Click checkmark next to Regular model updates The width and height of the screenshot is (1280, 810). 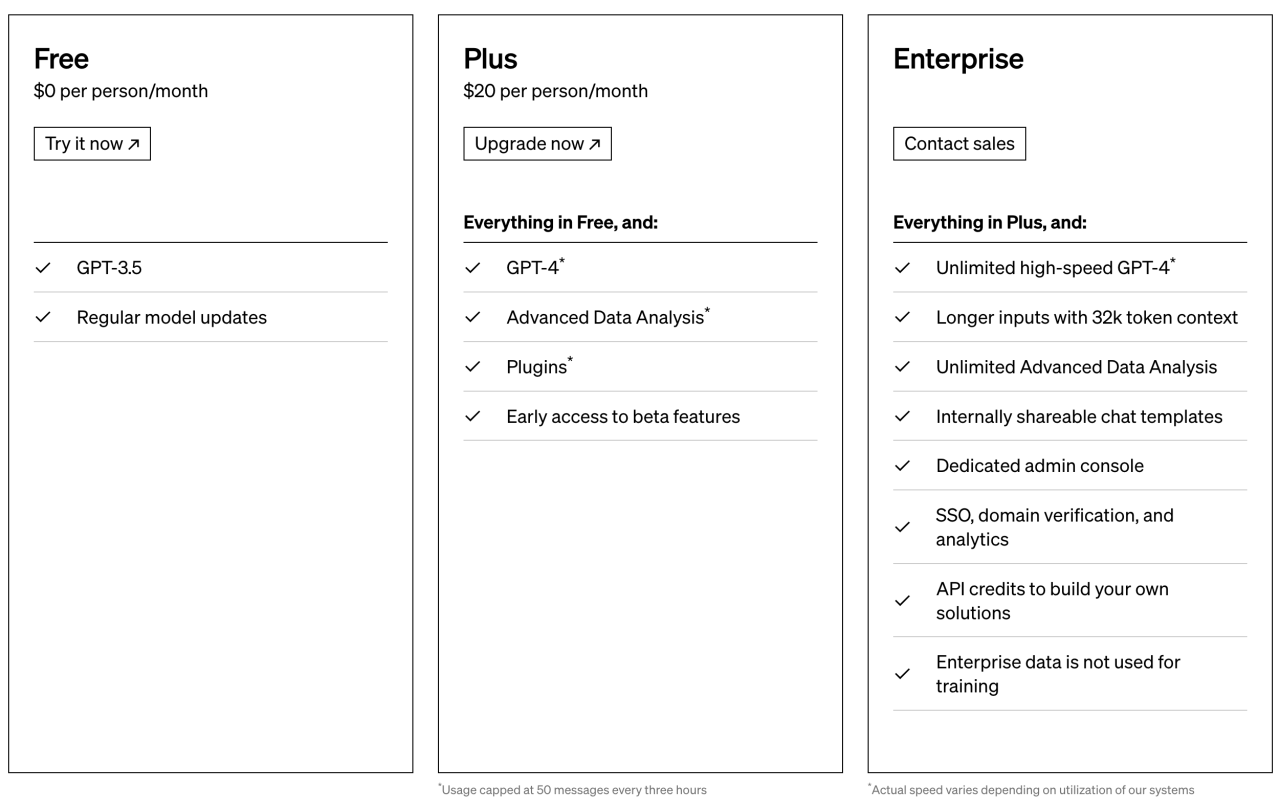[42, 317]
